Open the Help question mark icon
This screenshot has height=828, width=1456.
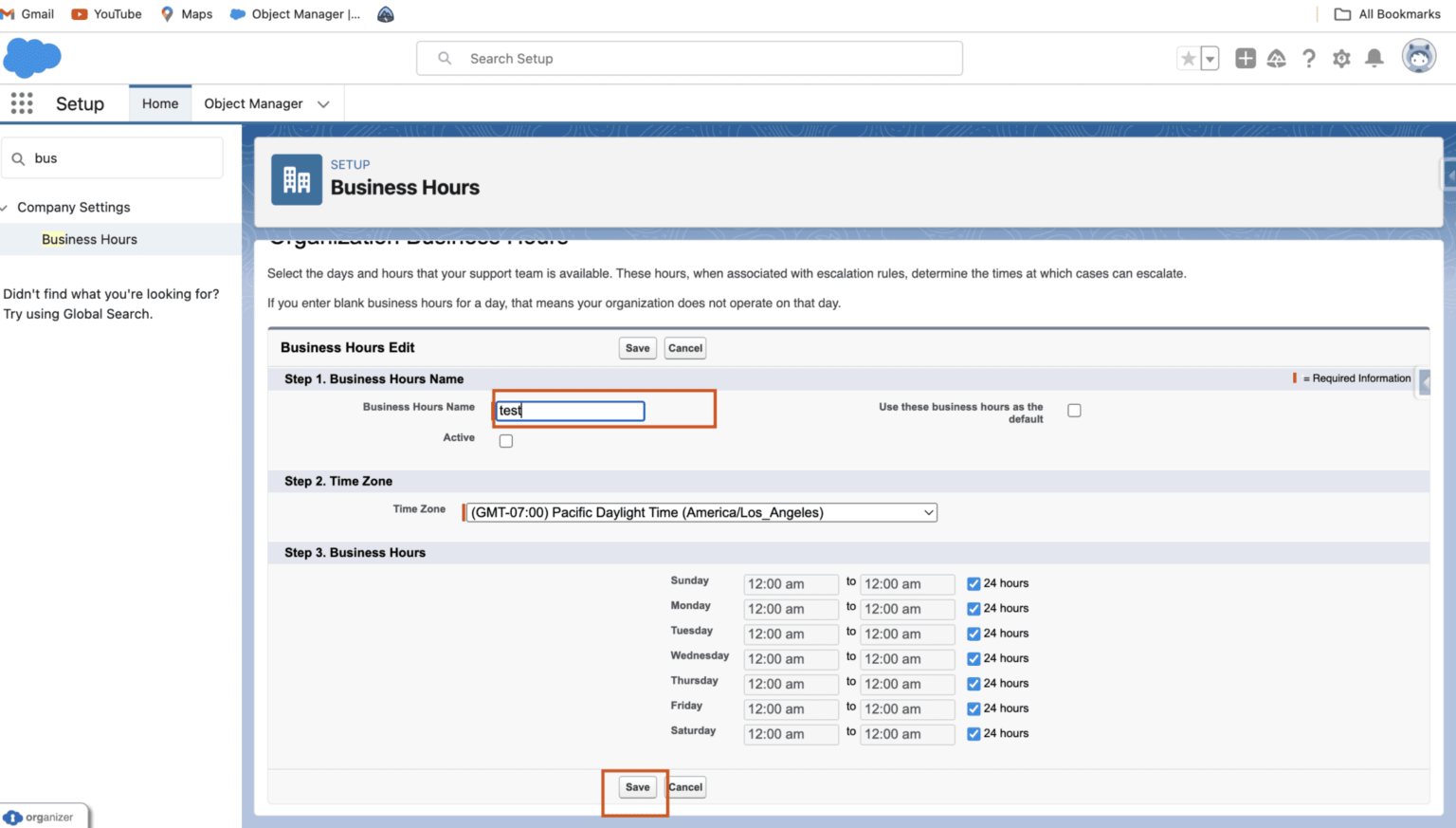[x=1309, y=59]
